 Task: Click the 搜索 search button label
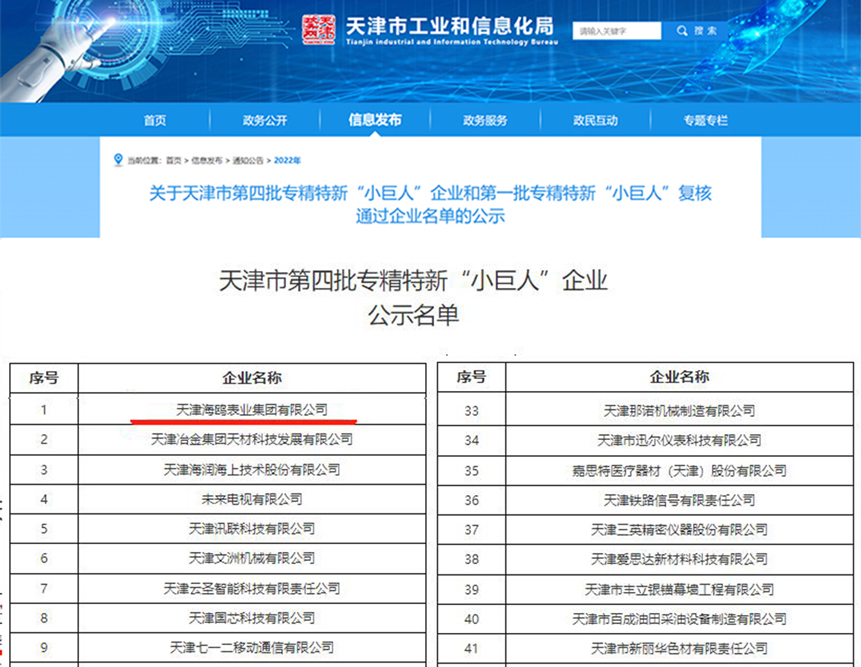point(705,31)
